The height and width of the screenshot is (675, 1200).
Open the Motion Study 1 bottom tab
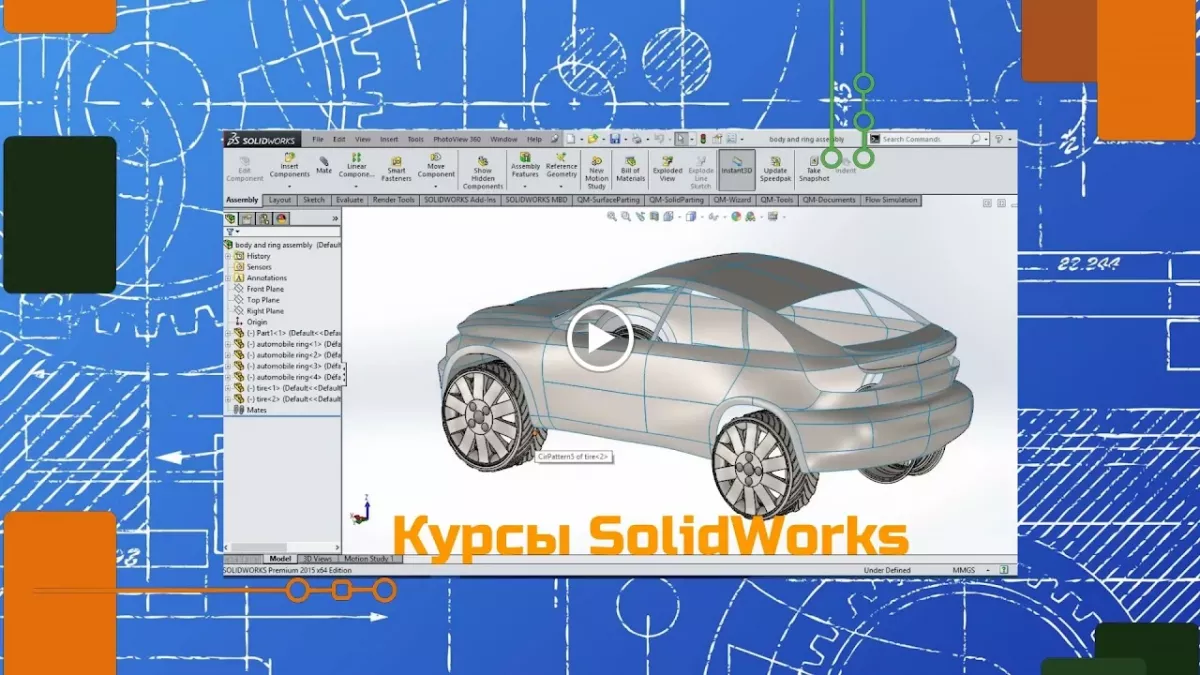pyautogui.click(x=368, y=559)
